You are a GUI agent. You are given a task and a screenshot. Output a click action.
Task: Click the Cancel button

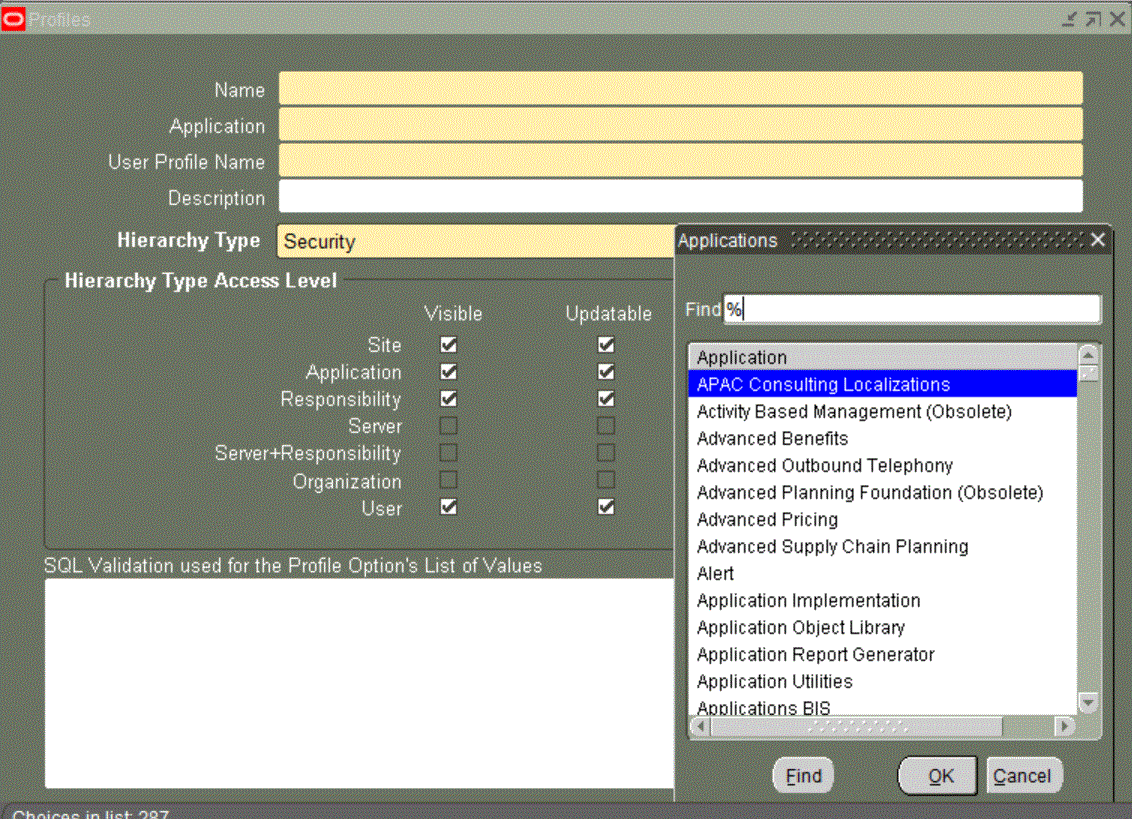point(1024,775)
